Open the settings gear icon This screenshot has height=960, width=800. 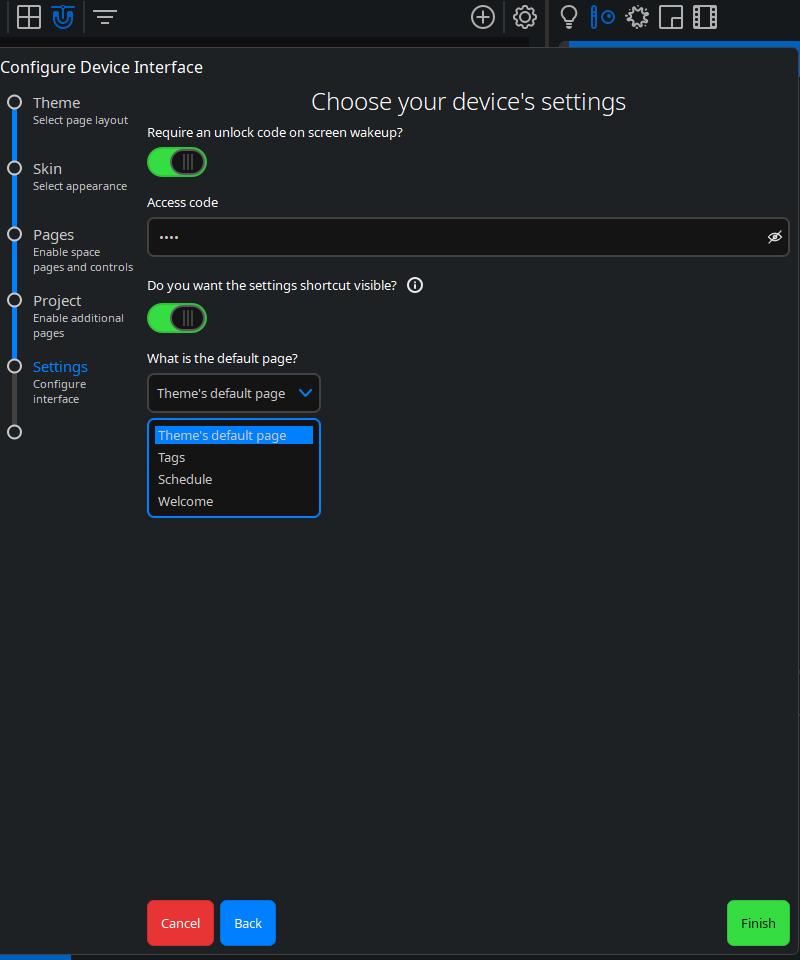coord(524,17)
